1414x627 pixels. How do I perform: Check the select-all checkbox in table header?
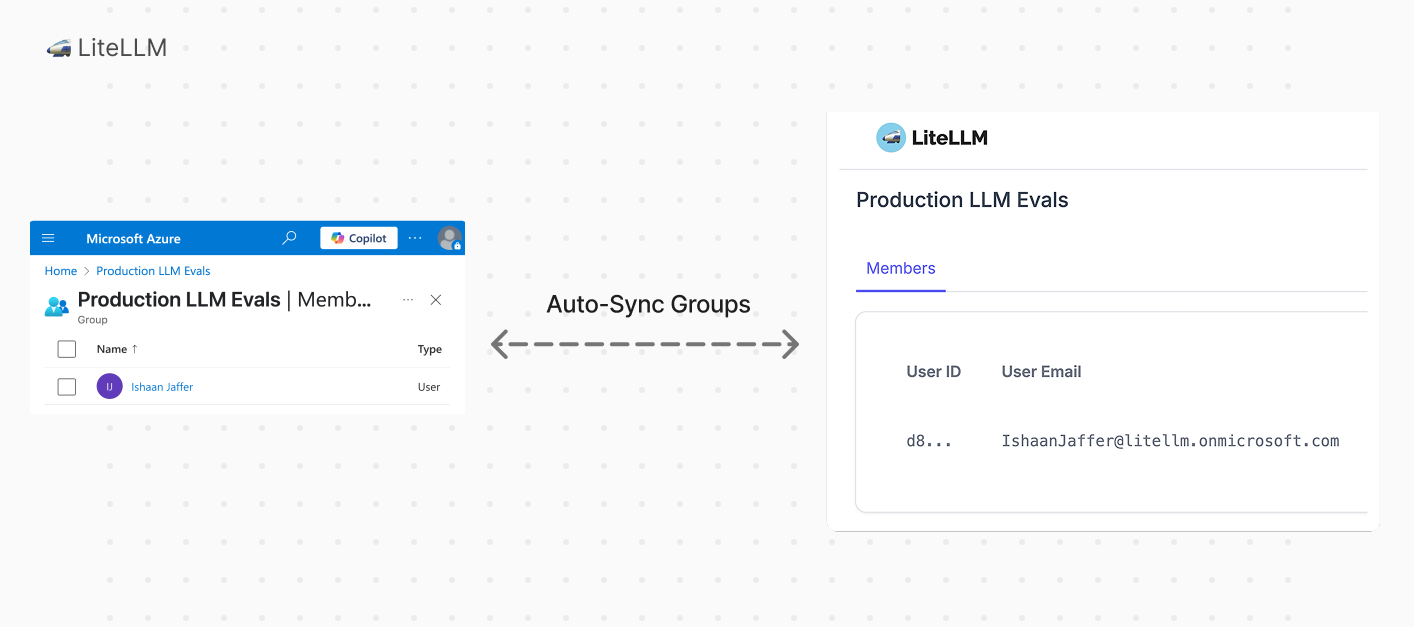67,349
